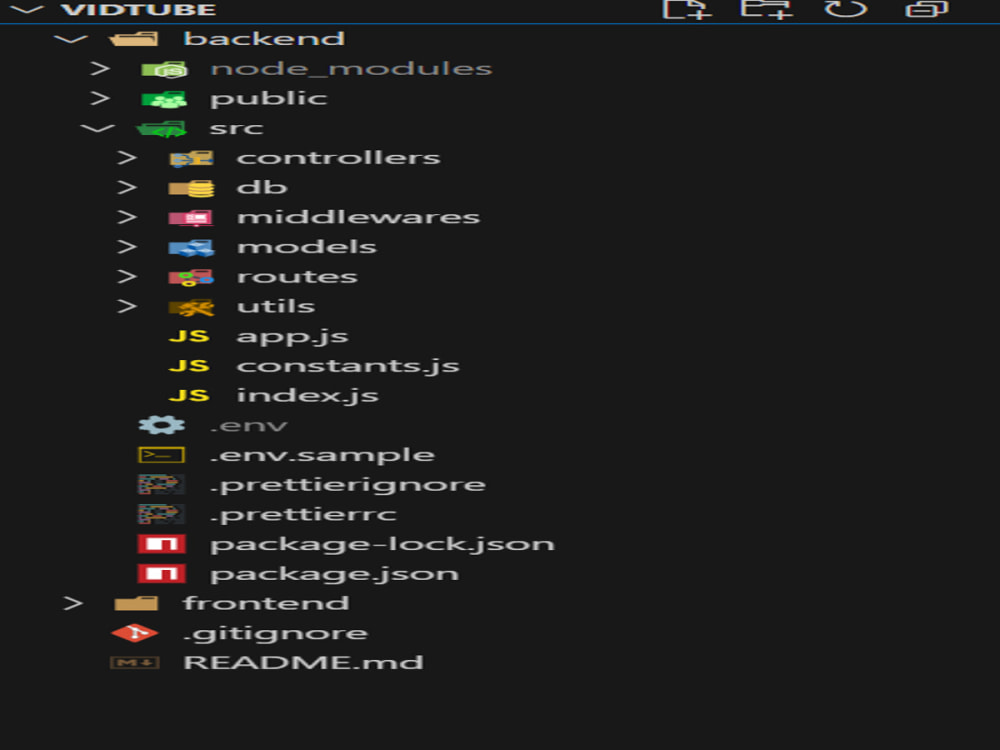Screen dimensions: 1000x750
Task: Select the backend folder name
Action: point(264,38)
